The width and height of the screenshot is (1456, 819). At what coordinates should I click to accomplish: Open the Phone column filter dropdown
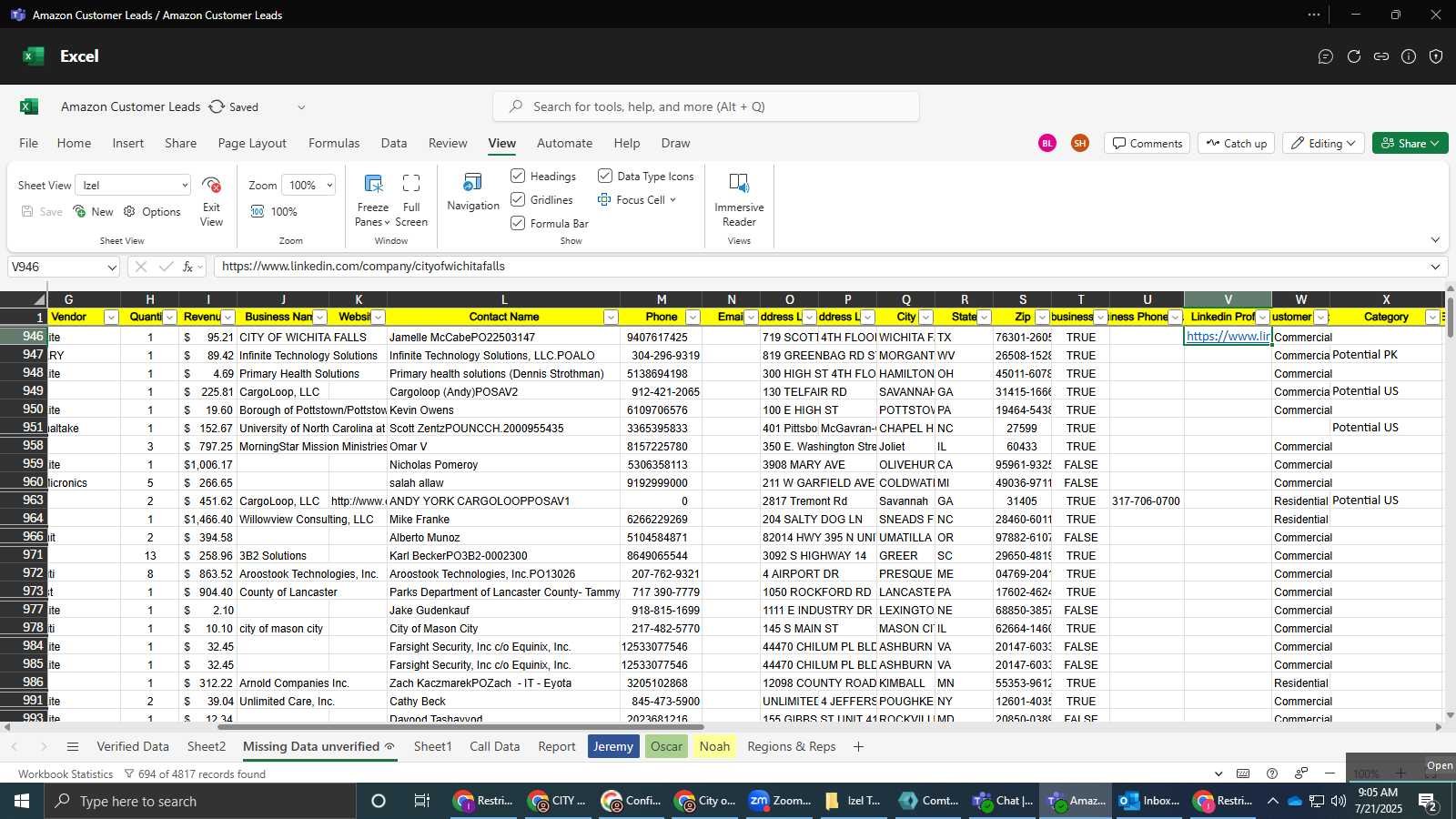[x=693, y=317]
